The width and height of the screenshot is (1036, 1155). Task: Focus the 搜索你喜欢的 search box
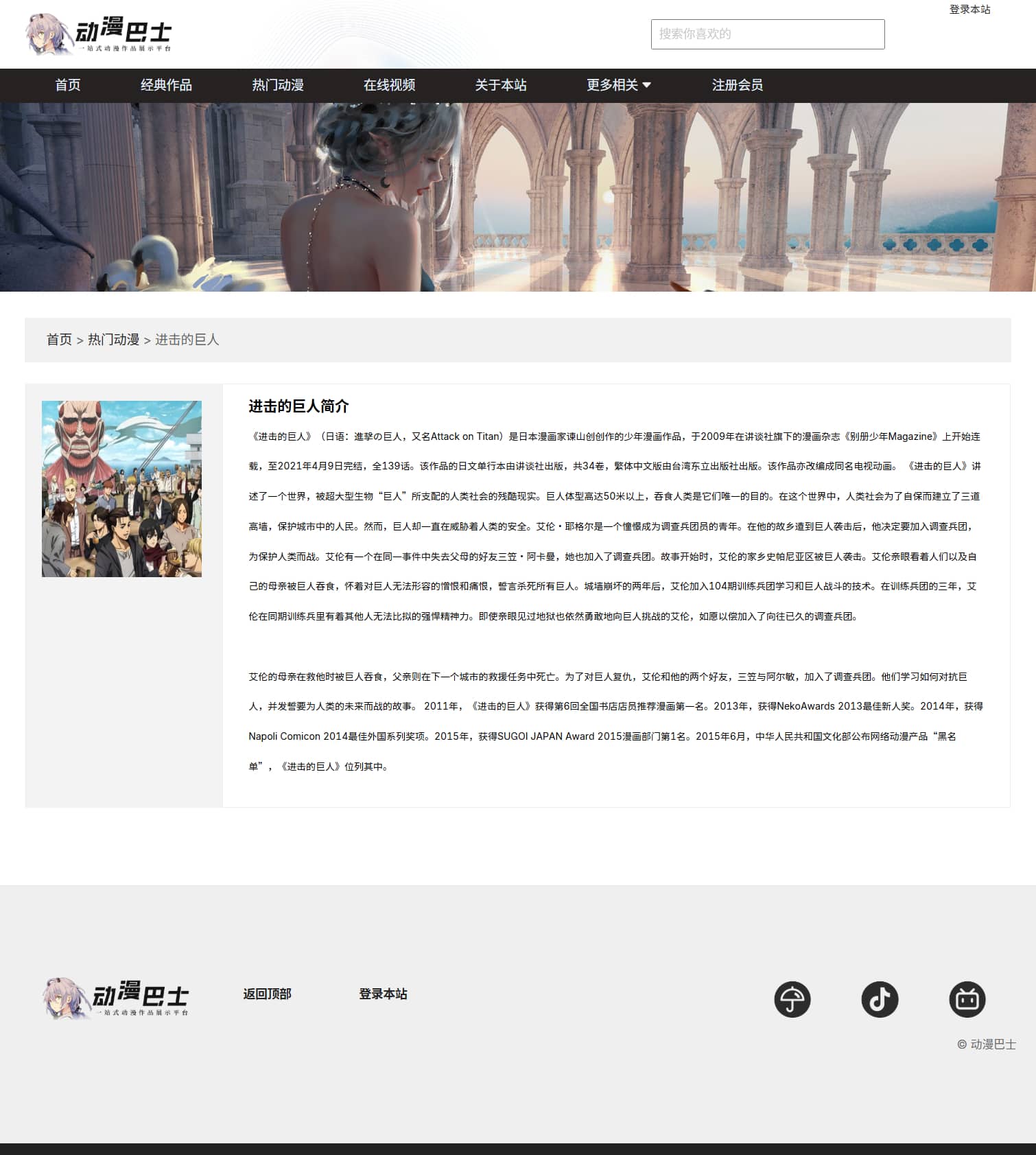click(x=767, y=34)
